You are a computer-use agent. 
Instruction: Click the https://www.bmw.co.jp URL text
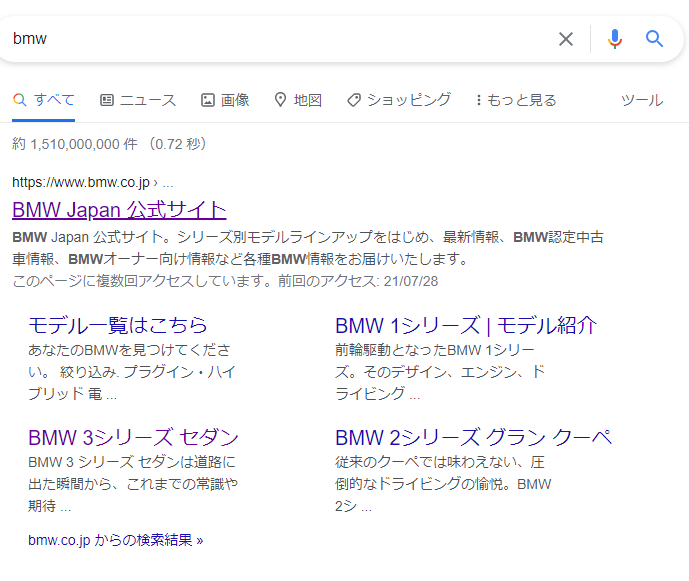click(81, 182)
